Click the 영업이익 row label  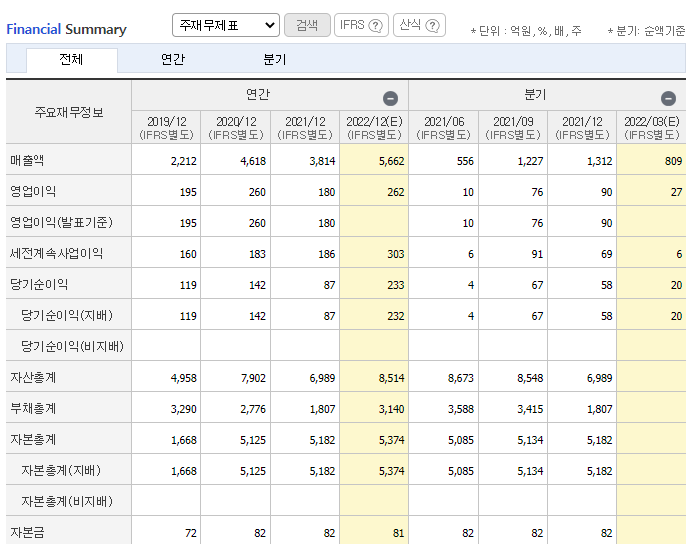[33, 191]
